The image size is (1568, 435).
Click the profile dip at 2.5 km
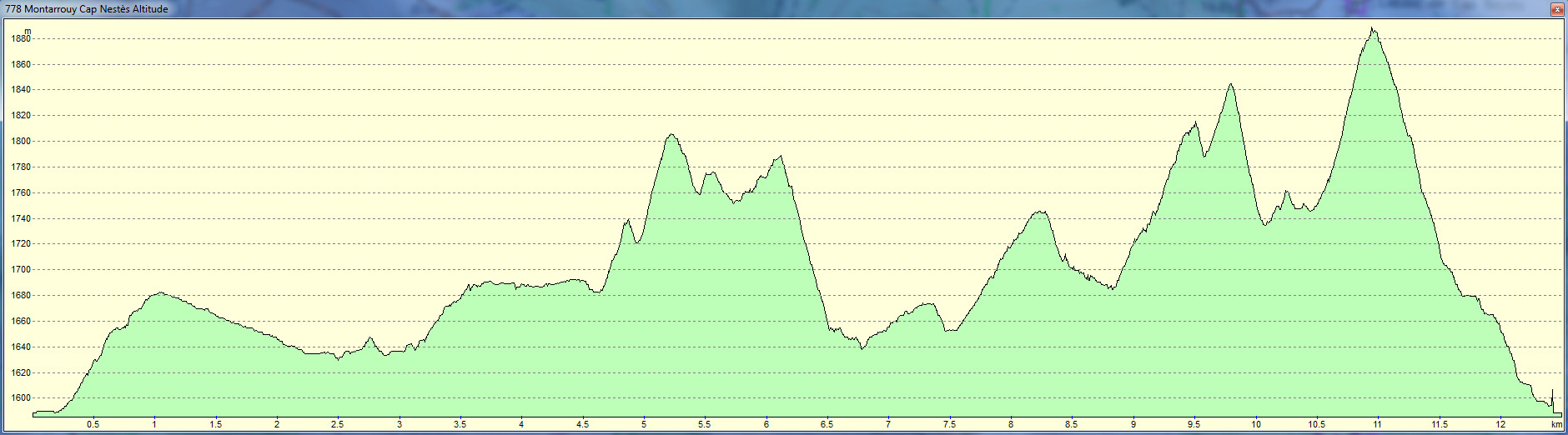click(x=338, y=359)
